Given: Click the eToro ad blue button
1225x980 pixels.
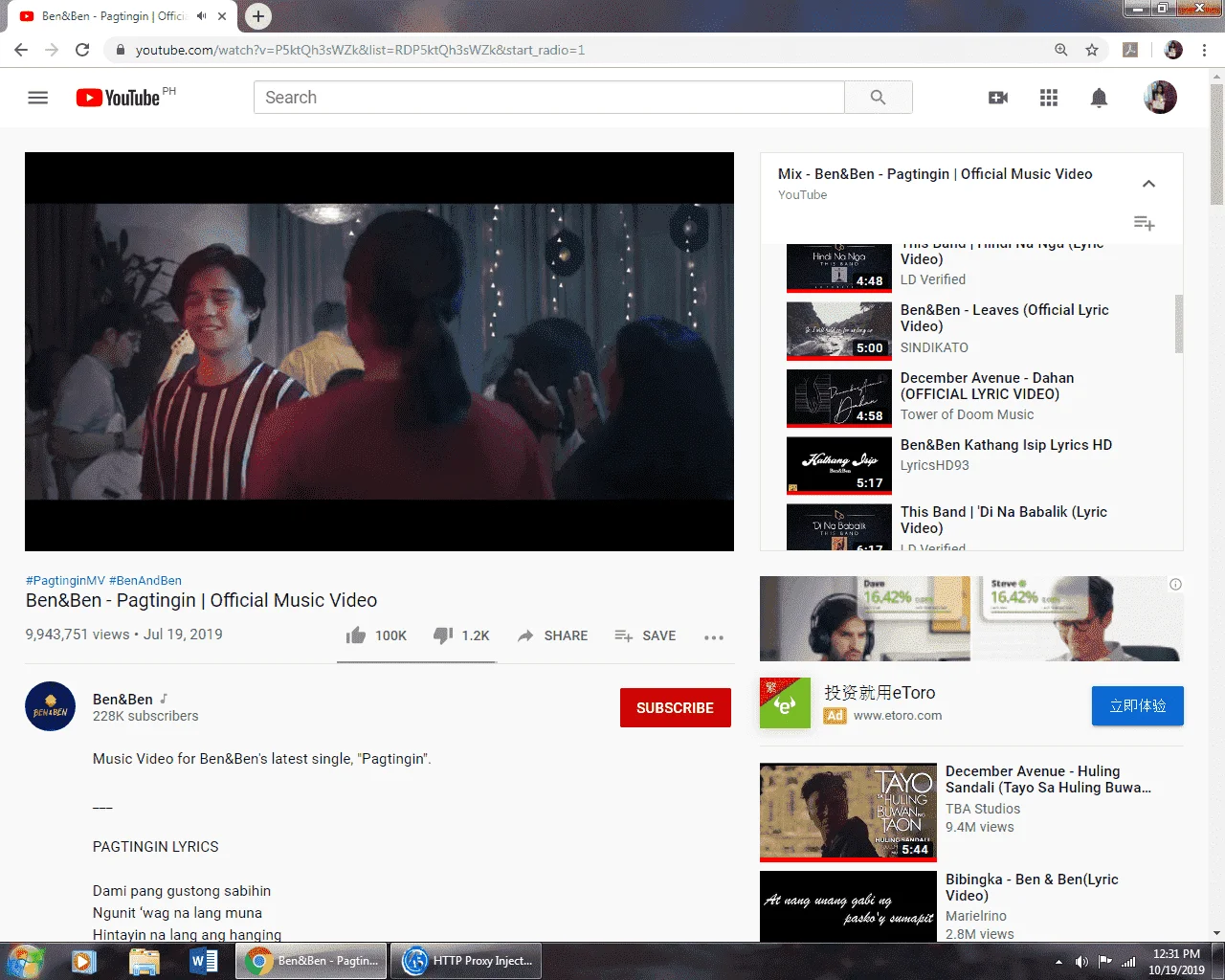Looking at the screenshot, I should click(1138, 706).
